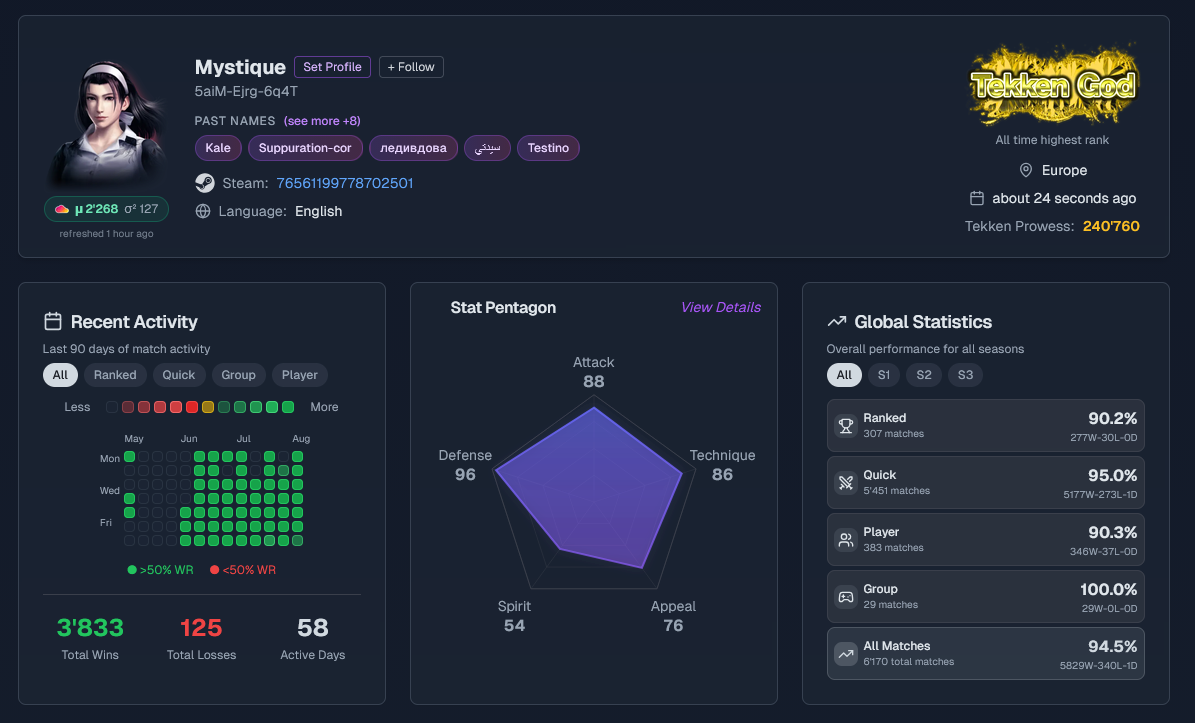Viewport: 1195px width, 723px height.
Task: Click the Steam logo icon
Action: [x=205, y=183]
